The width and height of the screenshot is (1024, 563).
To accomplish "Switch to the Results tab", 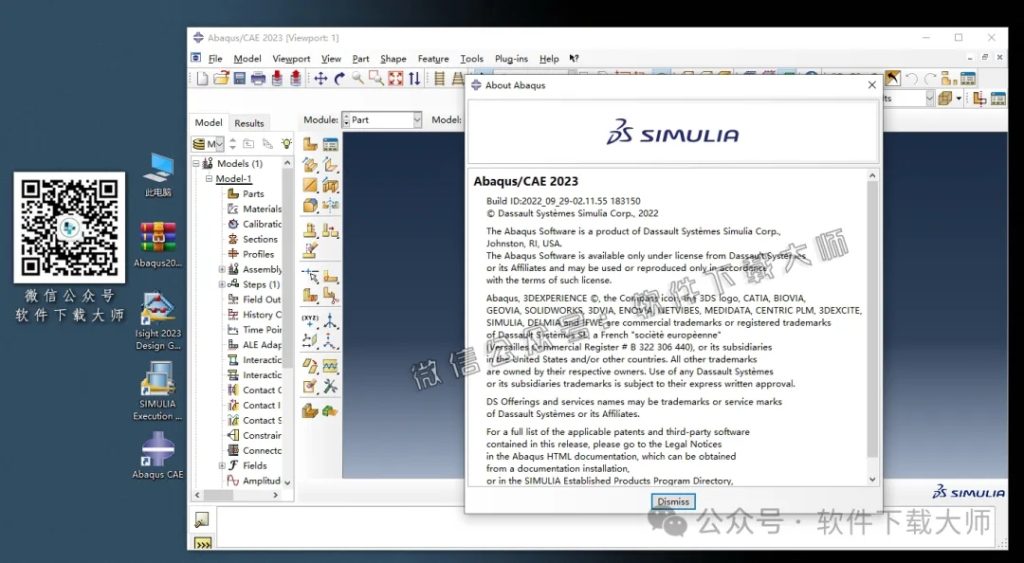I will 249,123.
